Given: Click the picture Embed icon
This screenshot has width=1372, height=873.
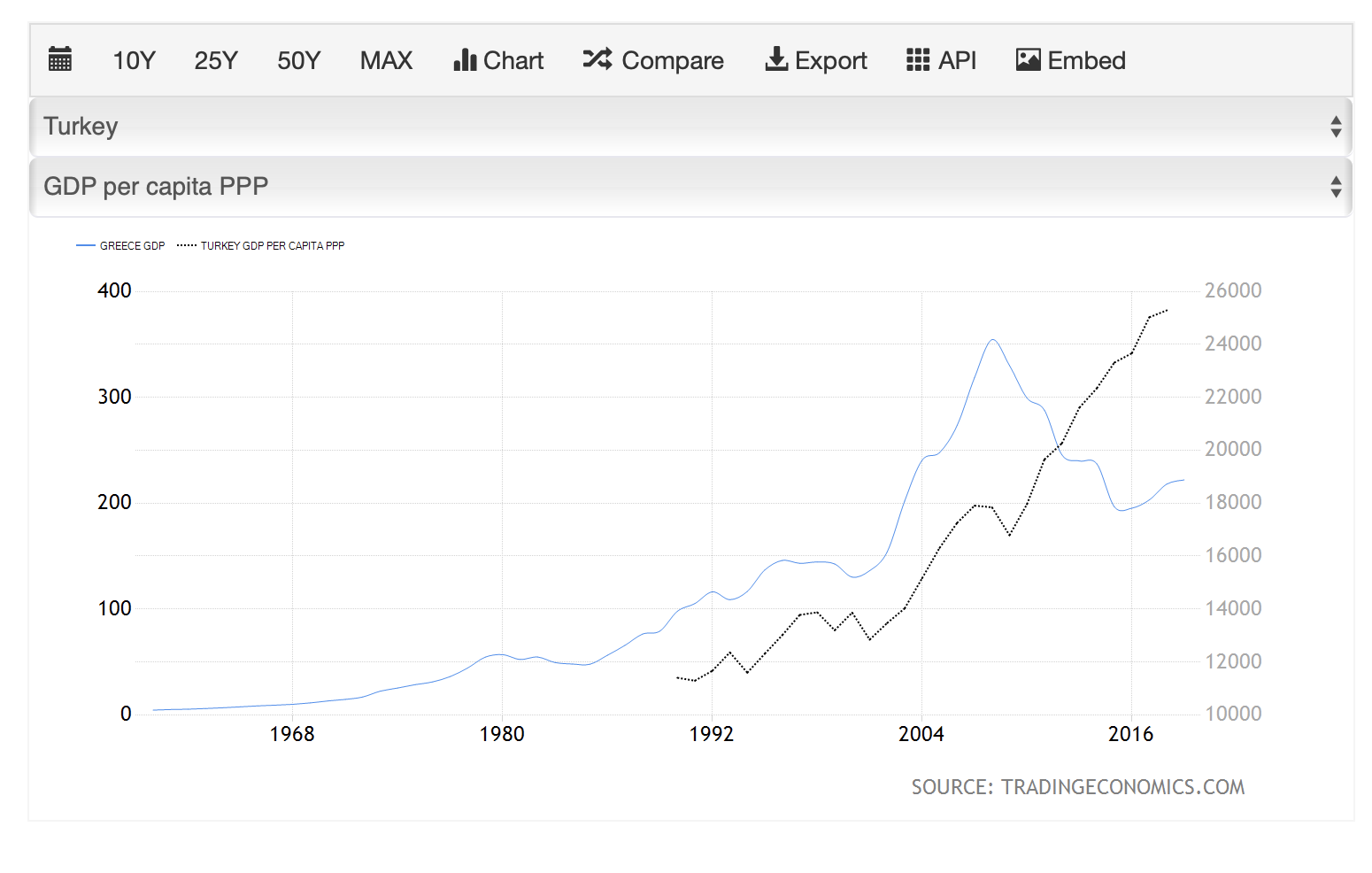Looking at the screenshot, I should 1028,59.
